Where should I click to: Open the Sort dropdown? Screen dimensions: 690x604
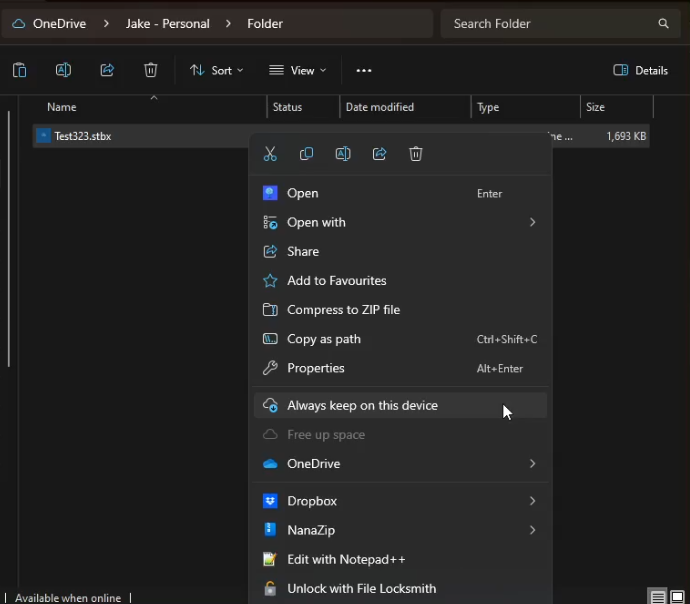(x=217, y=70)
